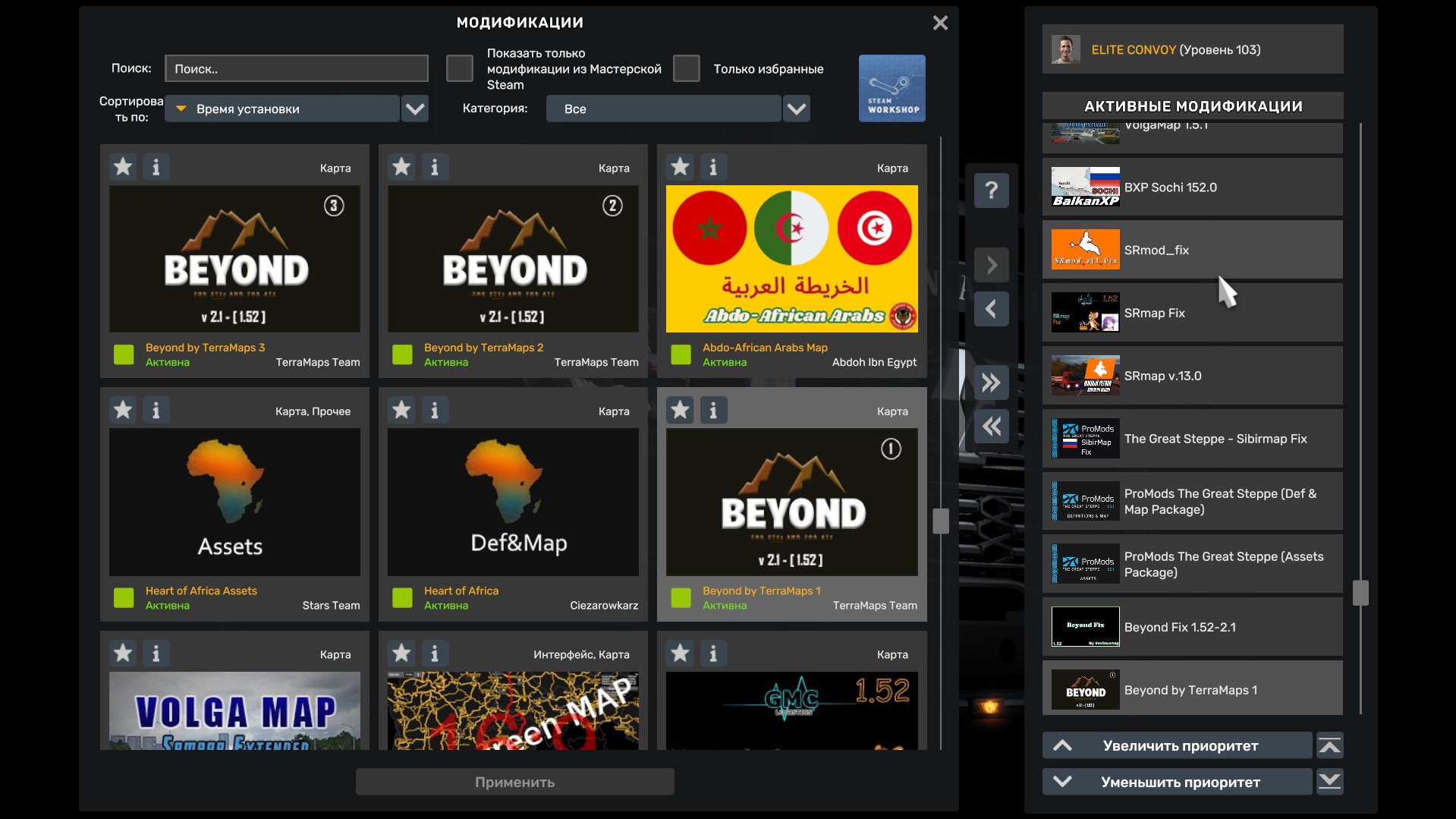Star the Heart of Africa Assets mod
Image resolution: width=1456 pixels, height=819 pixels.
pos(123,411)
